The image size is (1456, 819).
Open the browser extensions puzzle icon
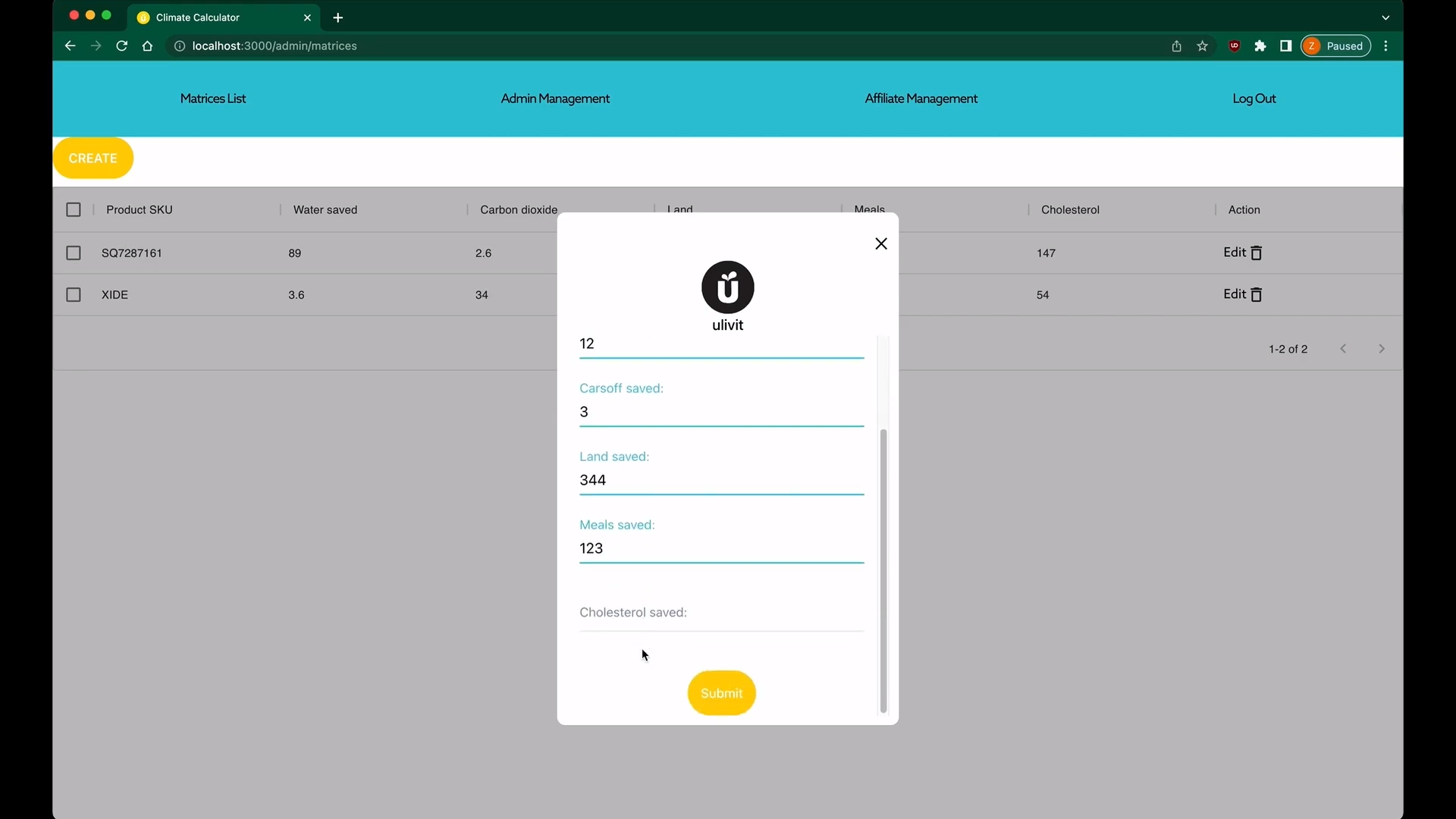click(x=1260, y=46)
